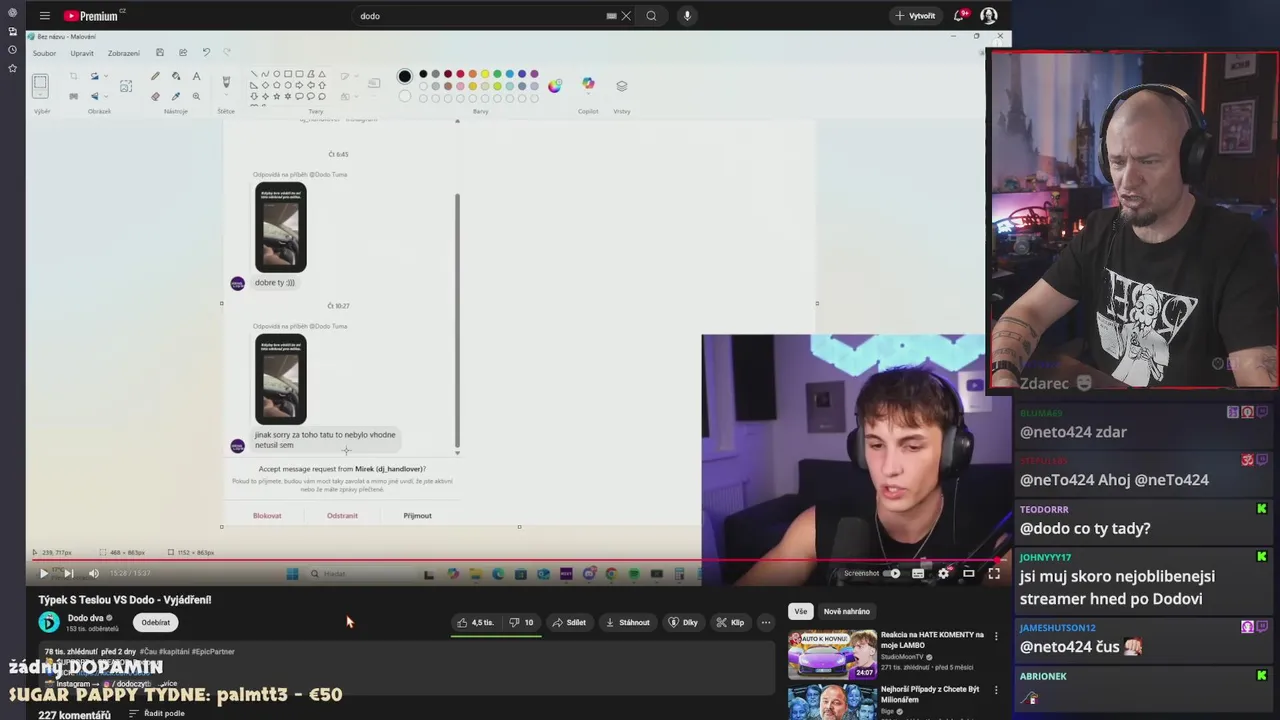Enter fullscreen mode

(994, 573)
